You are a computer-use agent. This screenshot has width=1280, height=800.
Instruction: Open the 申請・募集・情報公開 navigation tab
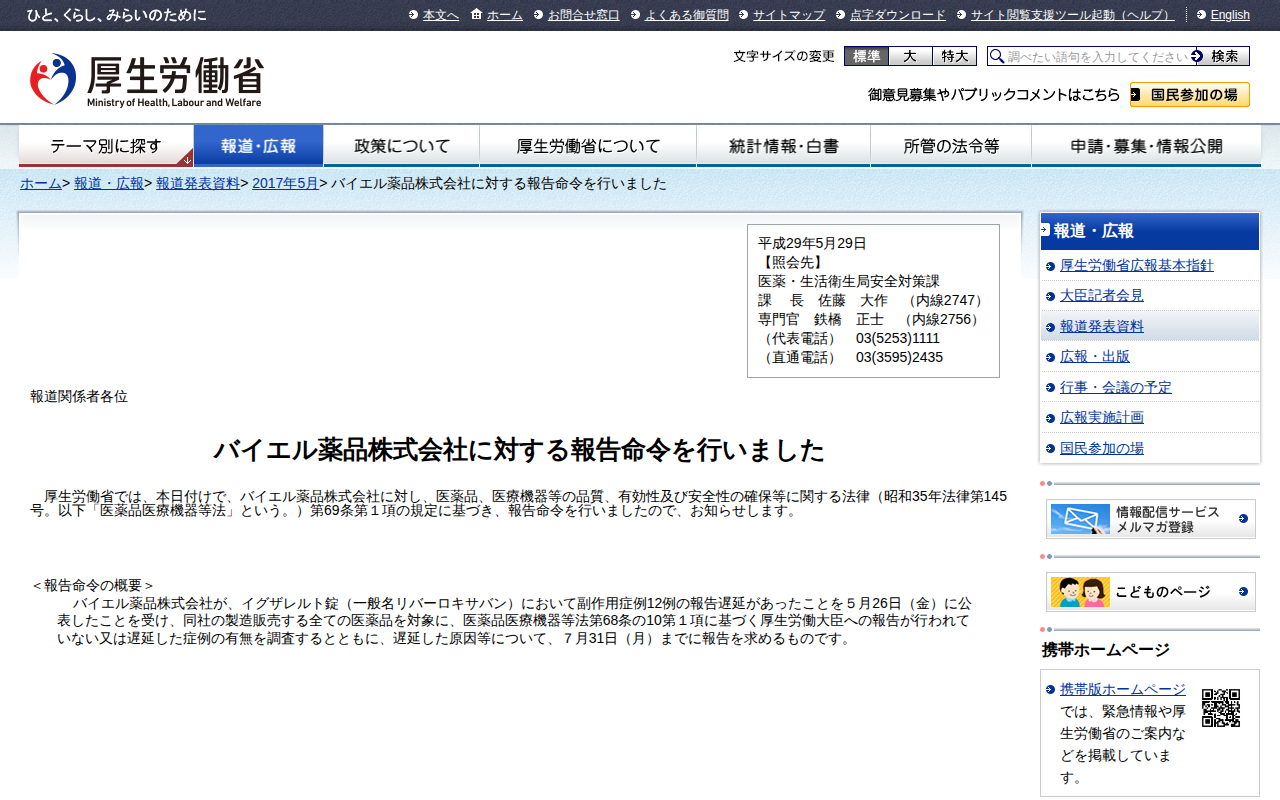point(1146,146)
